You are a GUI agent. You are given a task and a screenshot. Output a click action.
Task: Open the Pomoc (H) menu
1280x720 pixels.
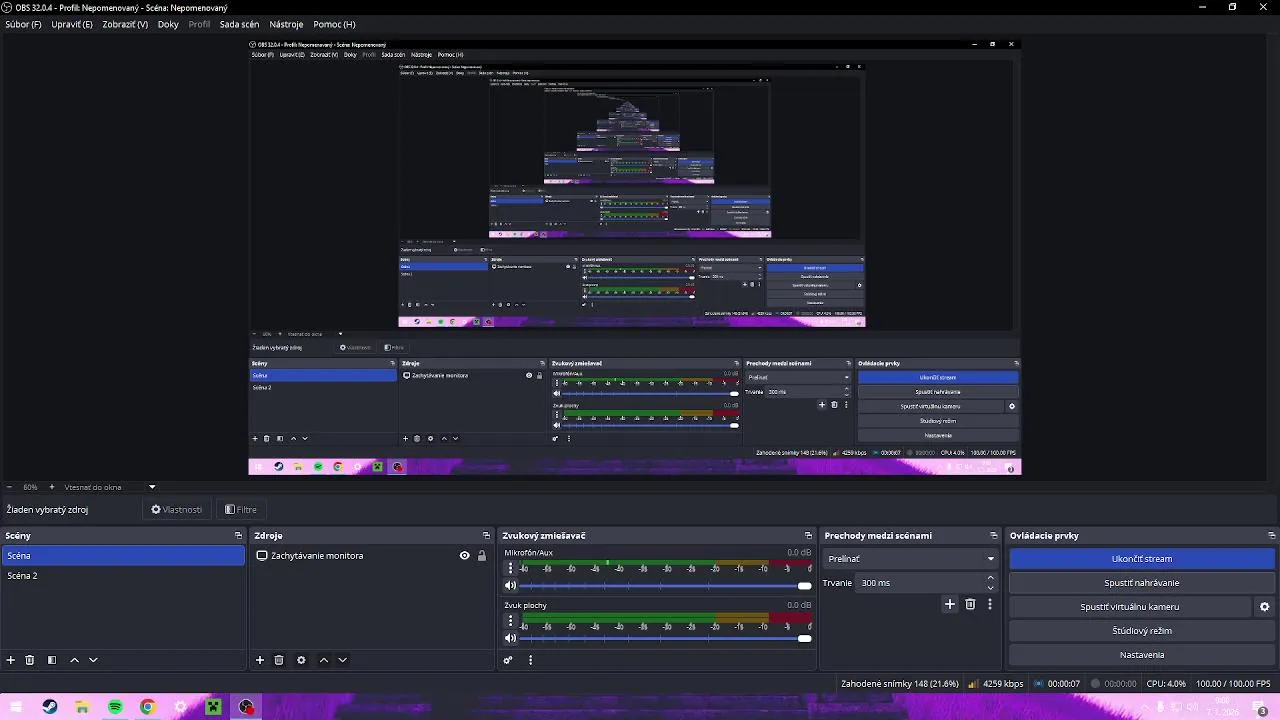[334, 24]
